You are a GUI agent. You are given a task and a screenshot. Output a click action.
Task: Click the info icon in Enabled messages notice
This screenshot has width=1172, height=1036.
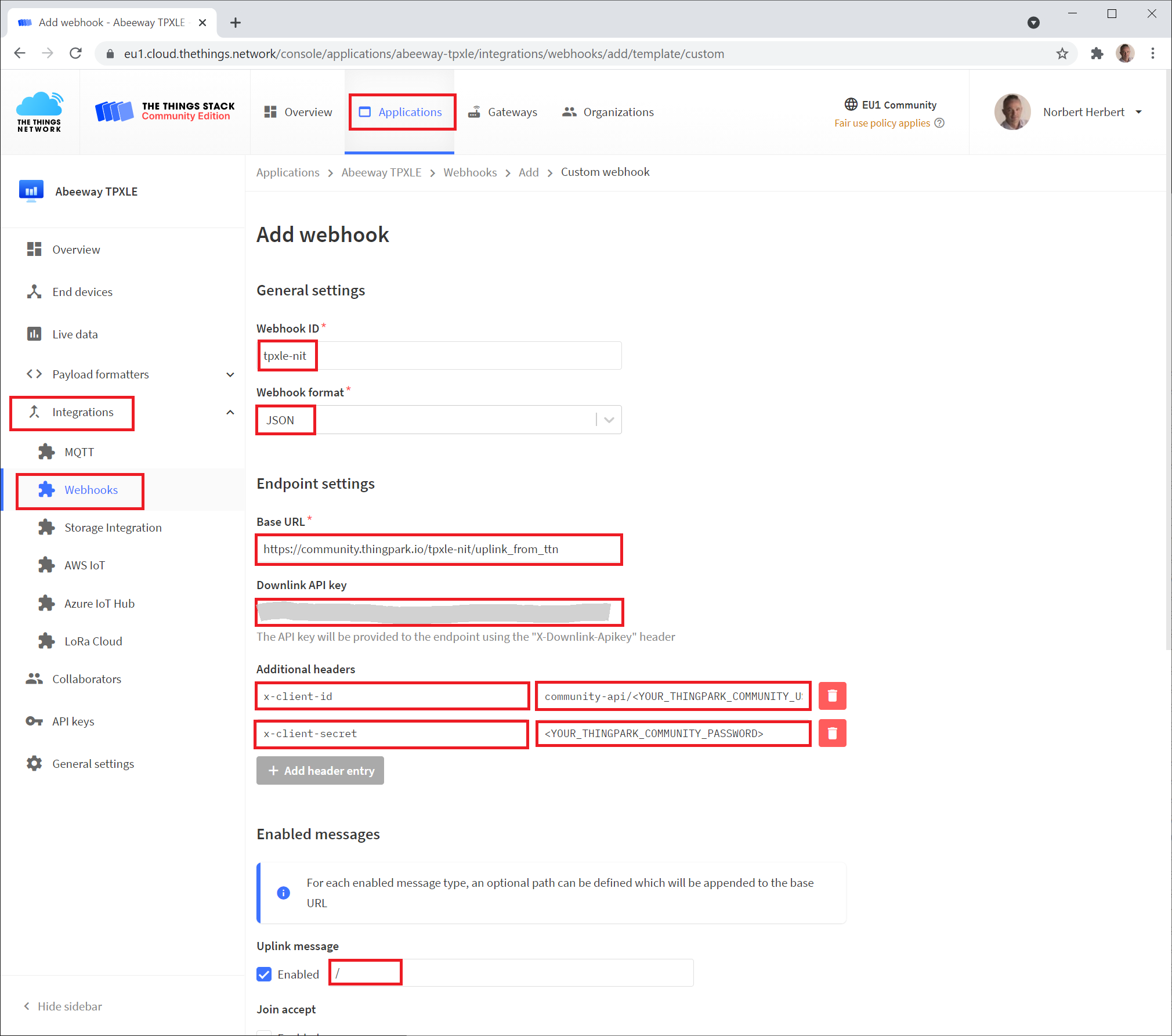point(283,893)
